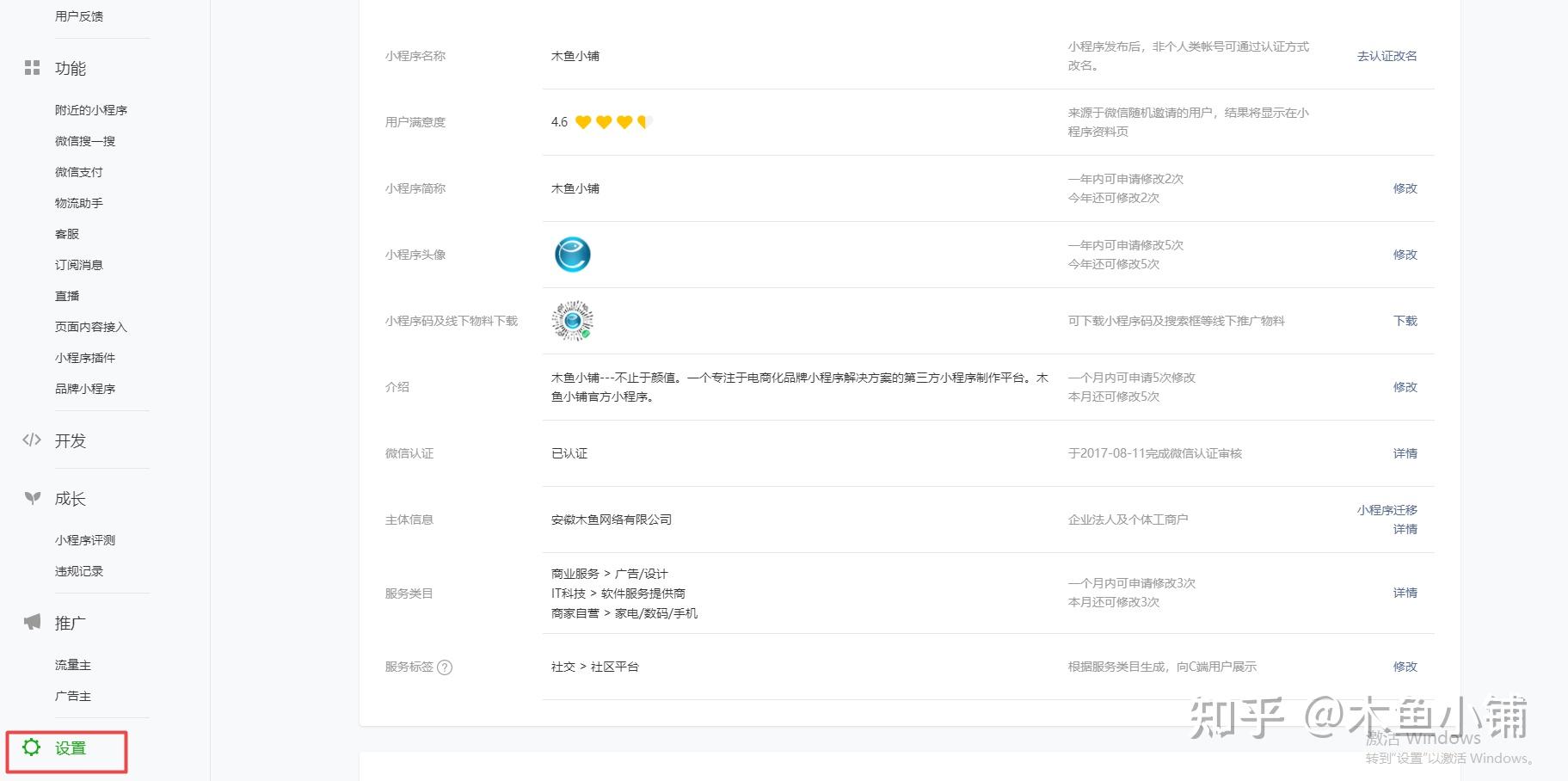Screen dimensions: 1568x781
Task: Open 订阅消息 menu item
Action: [79, 265]
